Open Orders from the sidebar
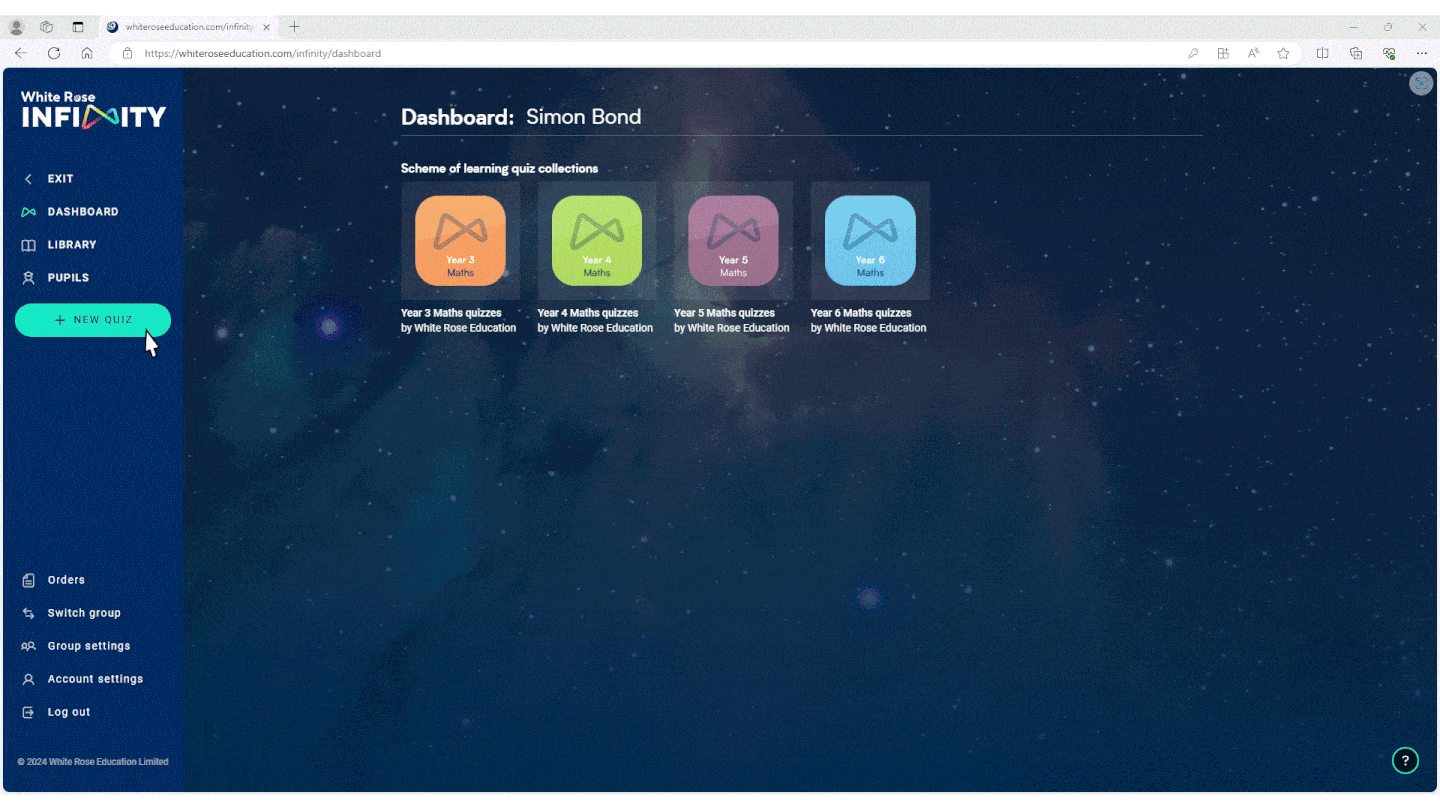Image resolution: width=1440 pixels, height=810 pixels. pos(66,580)
